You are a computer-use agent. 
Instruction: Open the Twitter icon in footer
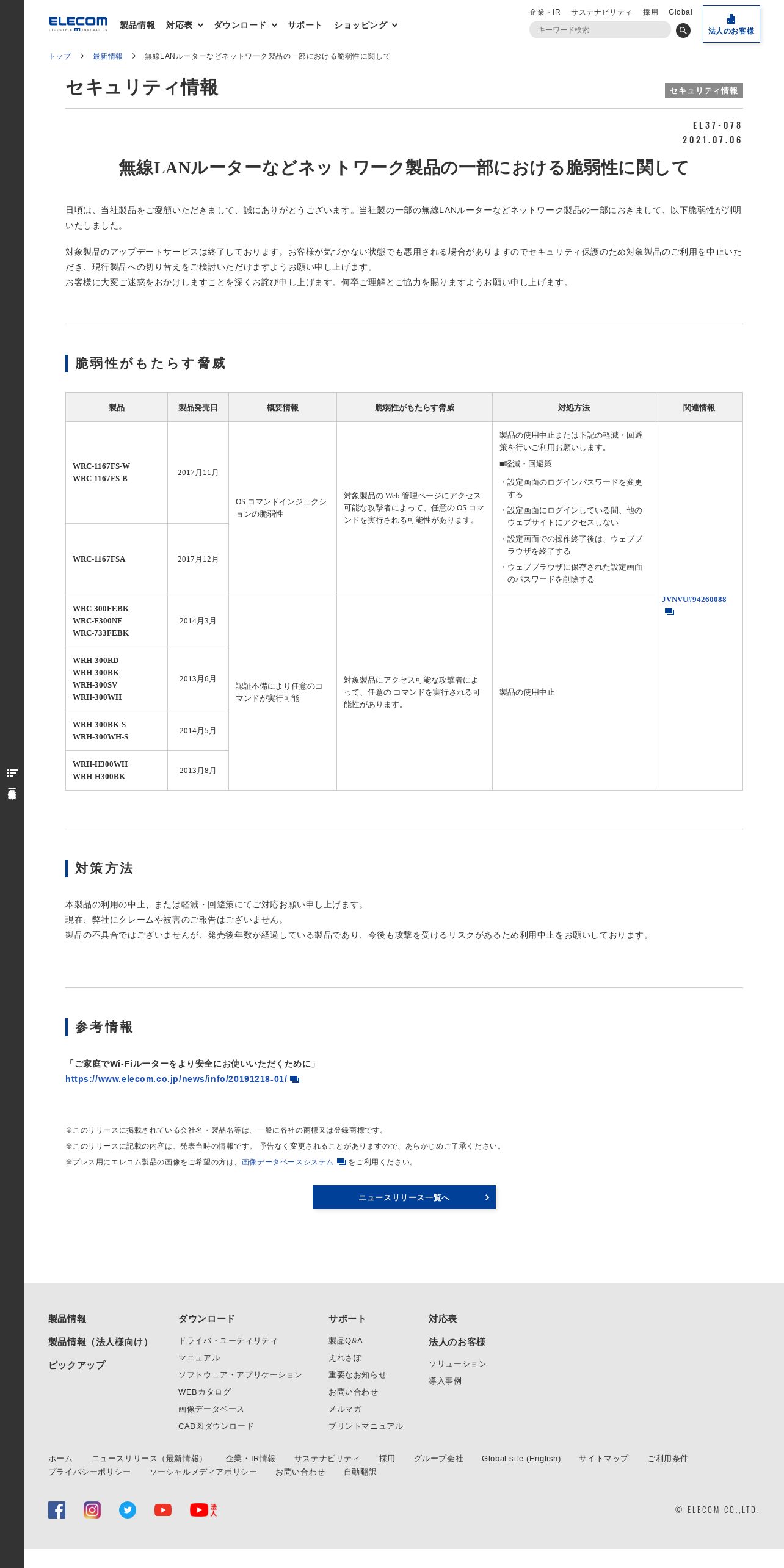pyautogui.click(x=128, y=1510)
